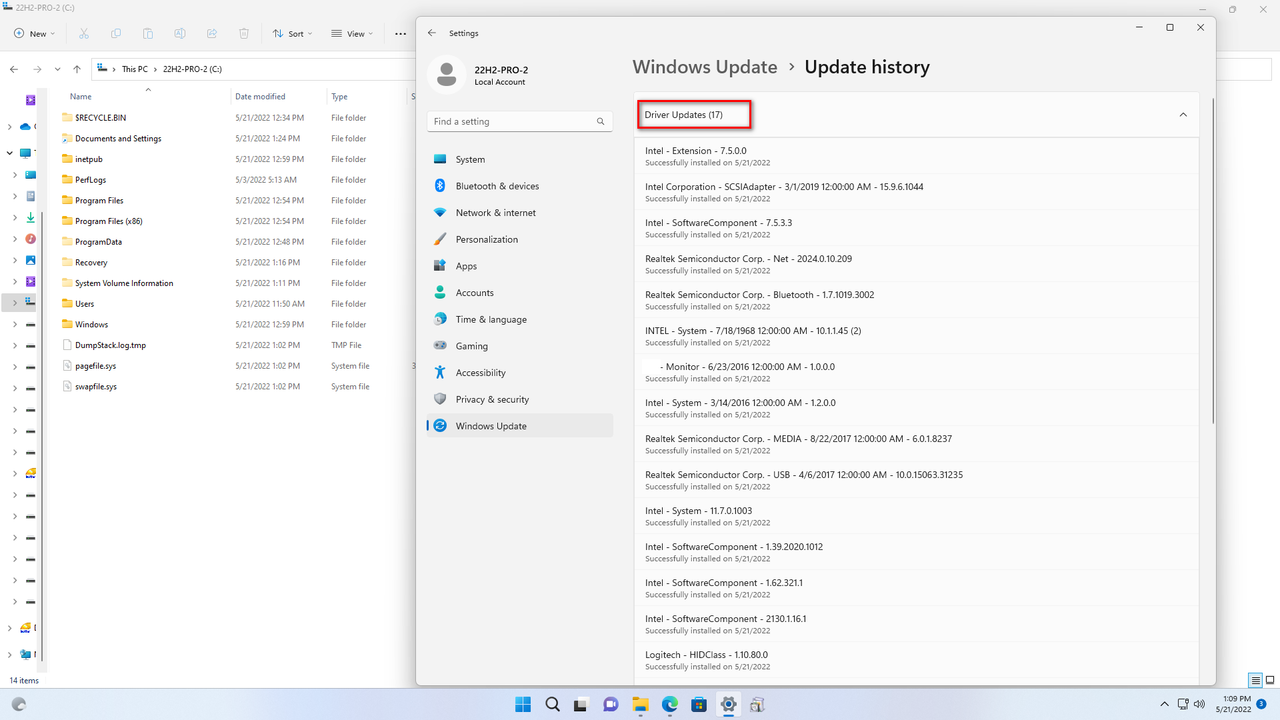
Task: Go up one folder level in File Explorer
Action: pos(77,69)
